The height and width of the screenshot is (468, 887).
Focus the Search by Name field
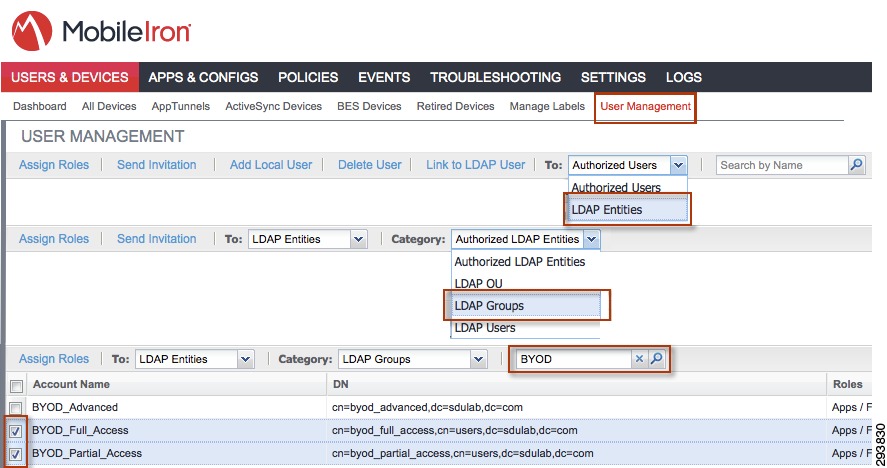tap(783, 165)
